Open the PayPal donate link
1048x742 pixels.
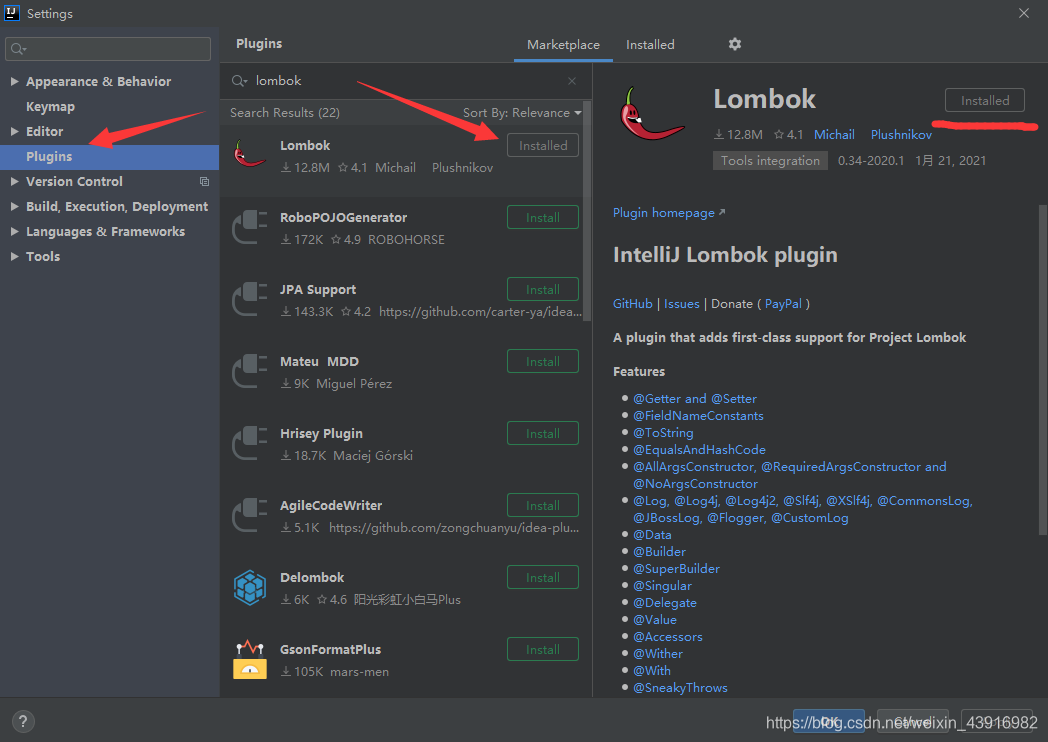pos(783,303)
